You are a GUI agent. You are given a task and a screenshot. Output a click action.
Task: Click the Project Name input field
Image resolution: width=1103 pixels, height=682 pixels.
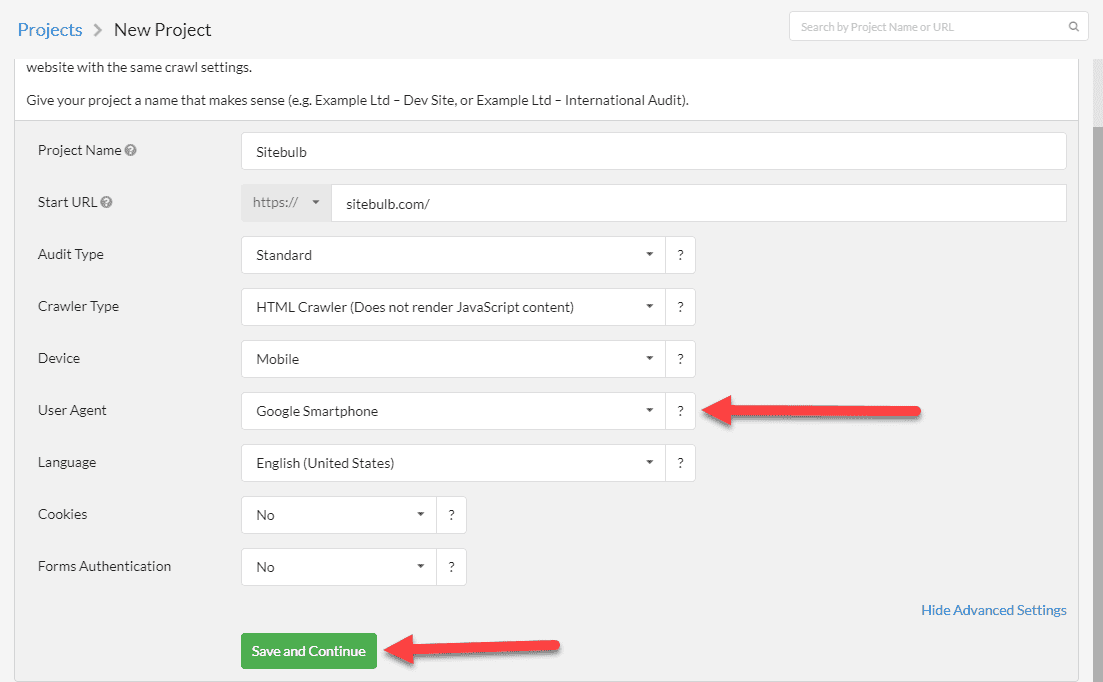click(653, 151)
